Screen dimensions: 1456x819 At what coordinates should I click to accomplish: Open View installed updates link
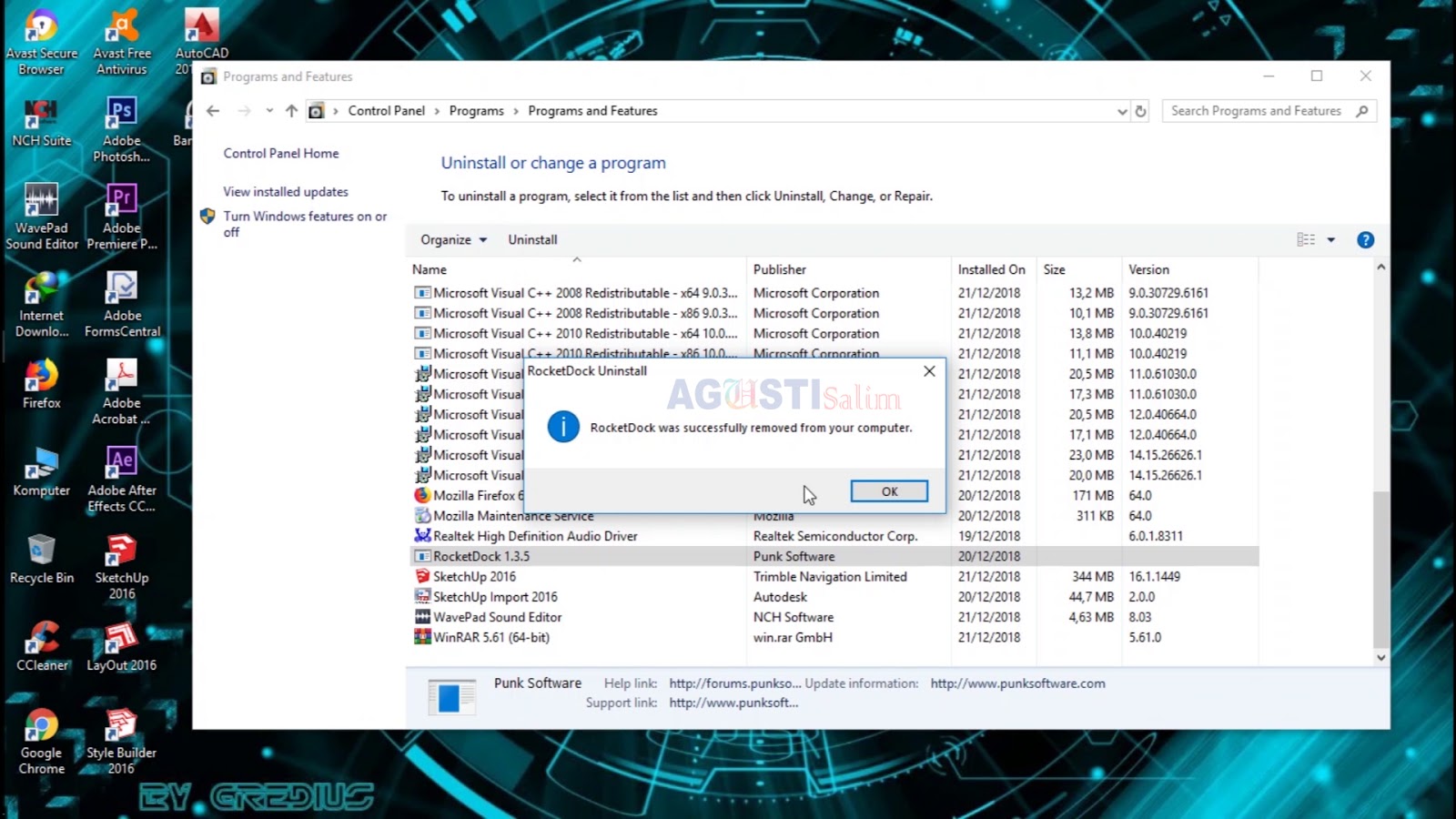[x=286, y=192]
